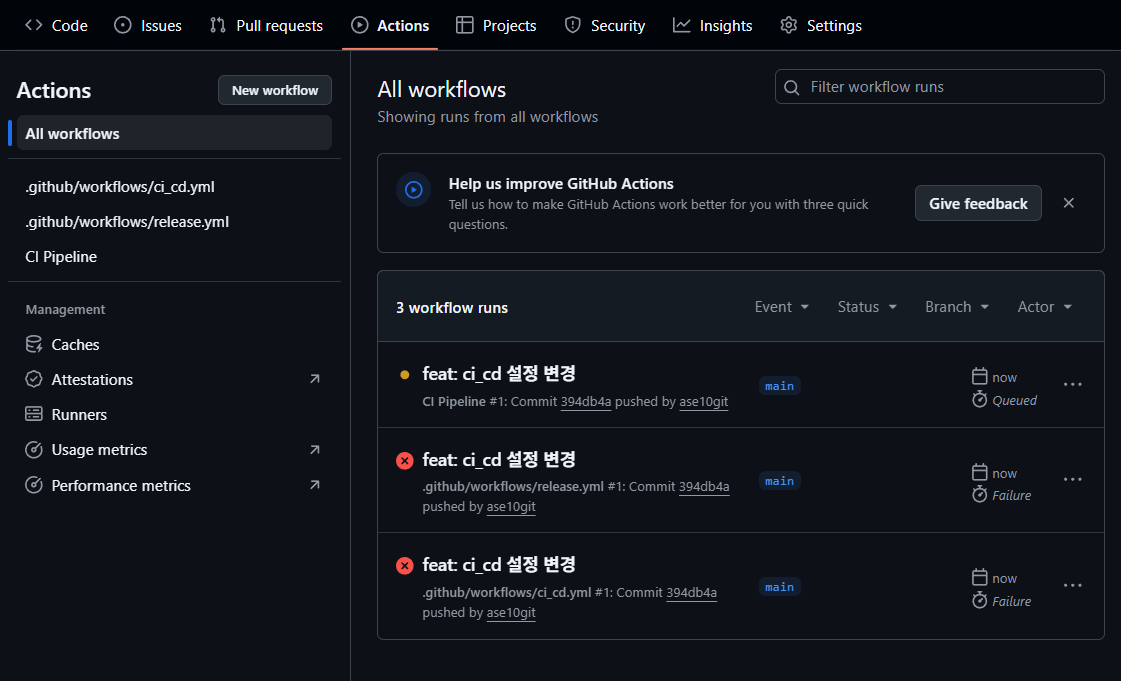Click the Attestations verified badge icon
The image size is (1121, 681).
(x=34, y=379)
